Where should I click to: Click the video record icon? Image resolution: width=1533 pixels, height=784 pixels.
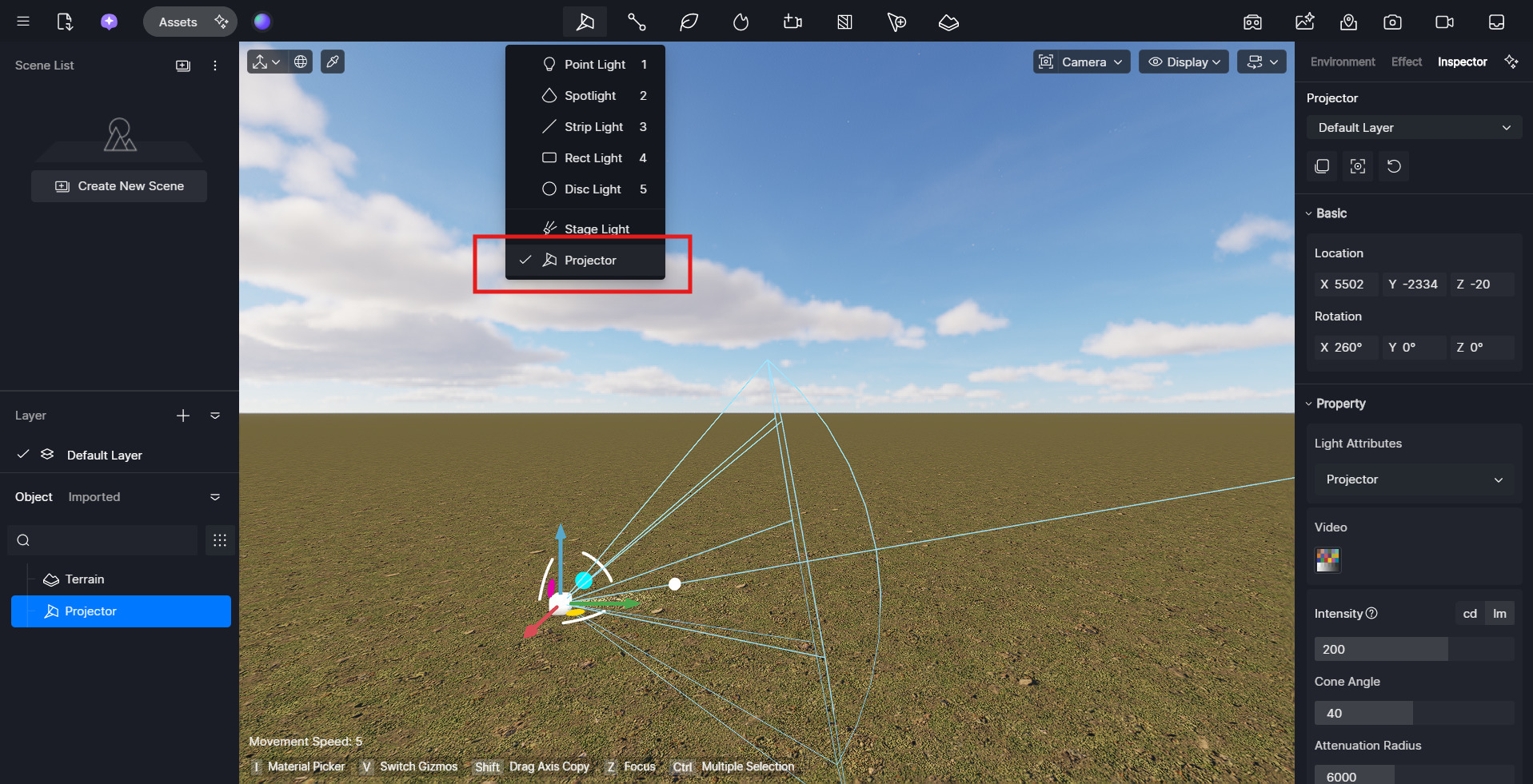point(1444,22)
